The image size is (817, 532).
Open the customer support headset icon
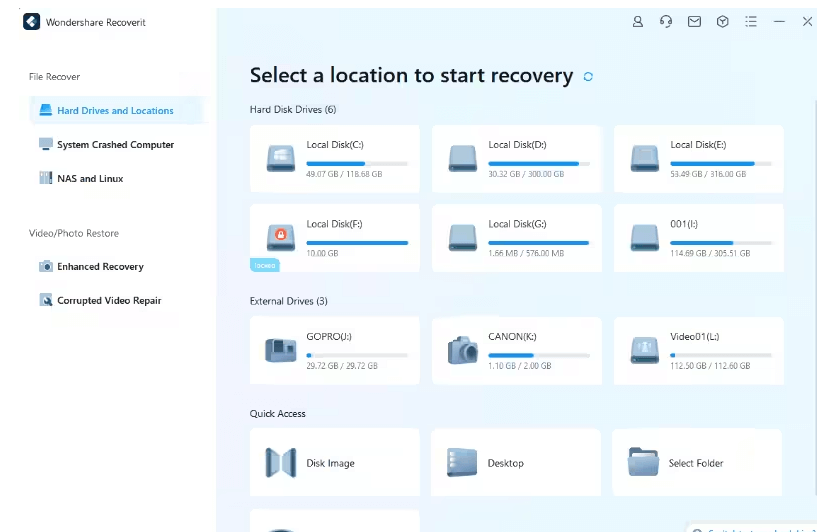665,21
